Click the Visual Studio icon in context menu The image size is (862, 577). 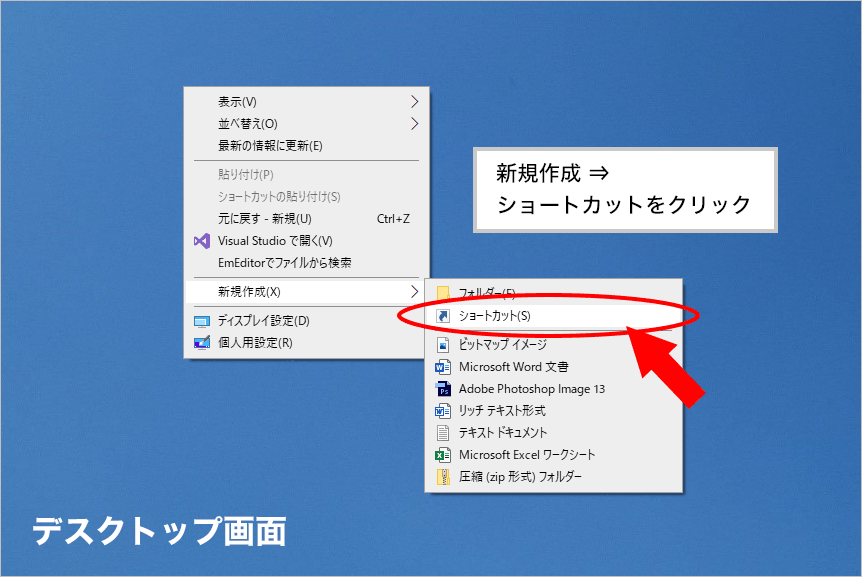click(202, 241)
